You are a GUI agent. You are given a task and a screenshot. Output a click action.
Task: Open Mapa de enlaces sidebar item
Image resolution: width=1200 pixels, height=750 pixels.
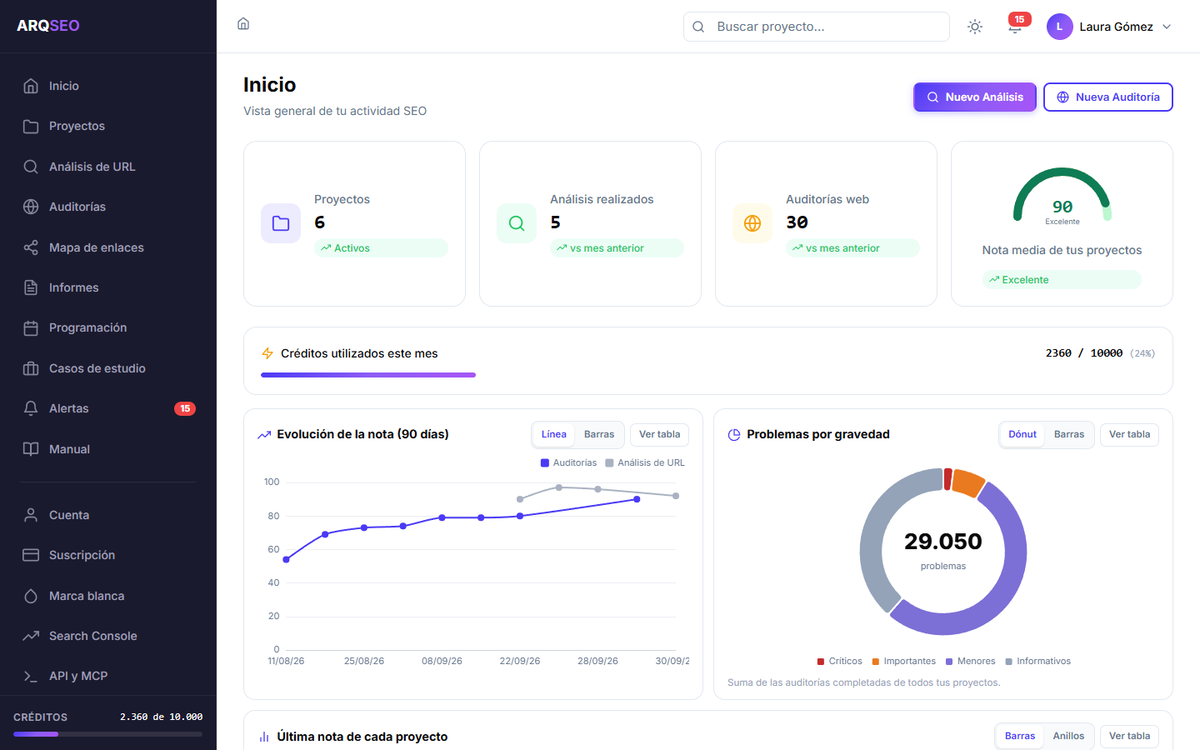[108, 247]
